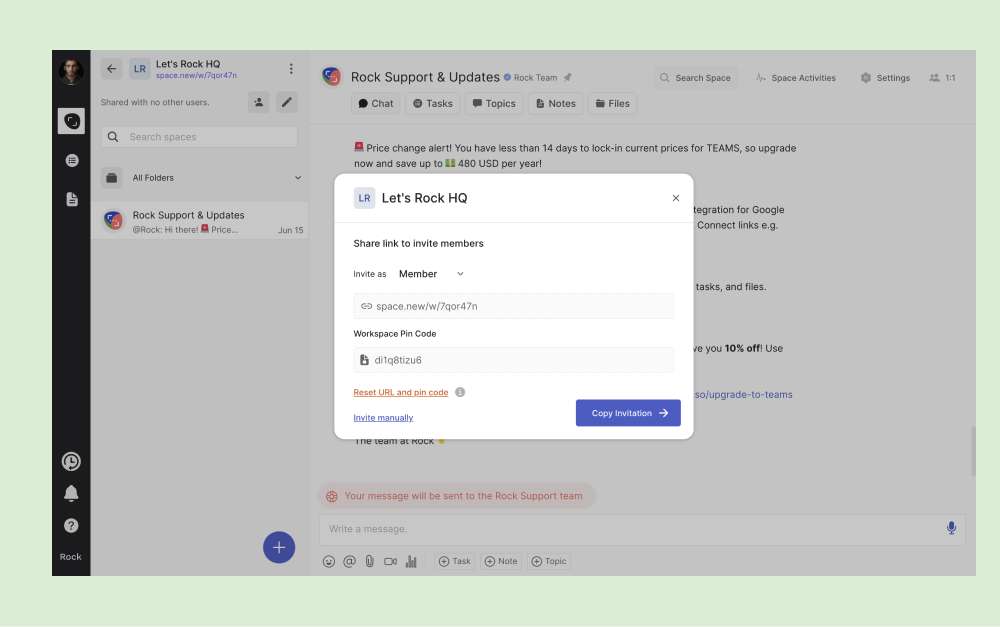The height and width of the screenshot is (627, 1000).
Task: Click the Copy Invitation button
Action: pos(628,413)
